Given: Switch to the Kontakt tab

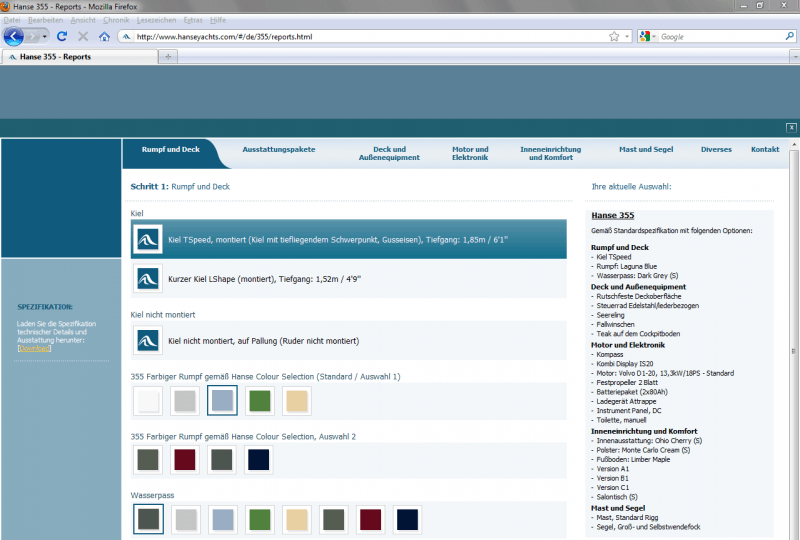Looking at the screenshot, I should pyautogui.click(x=765, y=150).
